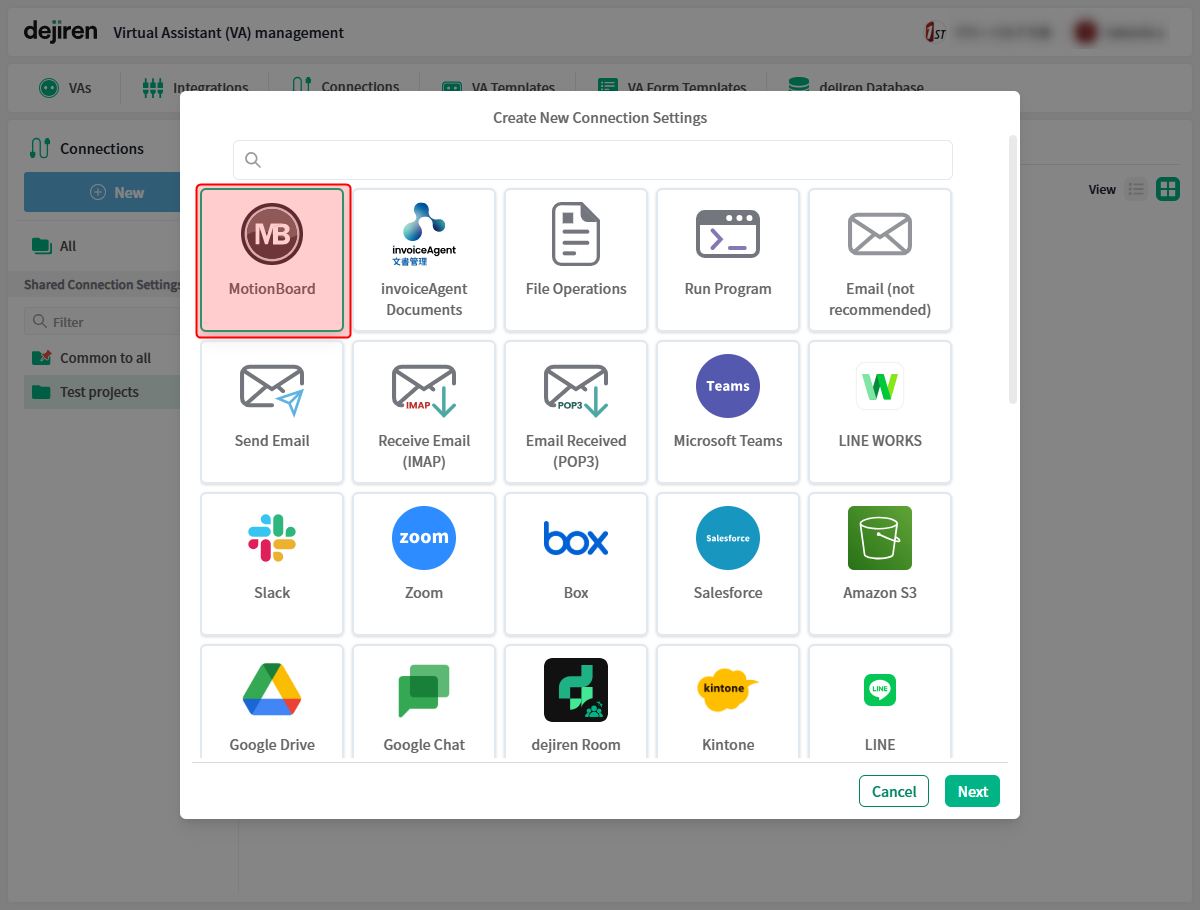Select the Run Program tile

click(x=728, y=260)
